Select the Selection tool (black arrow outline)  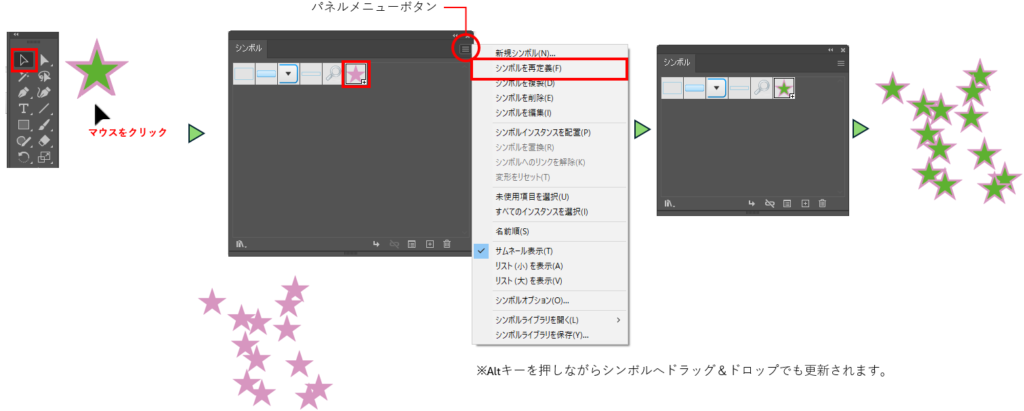coord(24,61)
